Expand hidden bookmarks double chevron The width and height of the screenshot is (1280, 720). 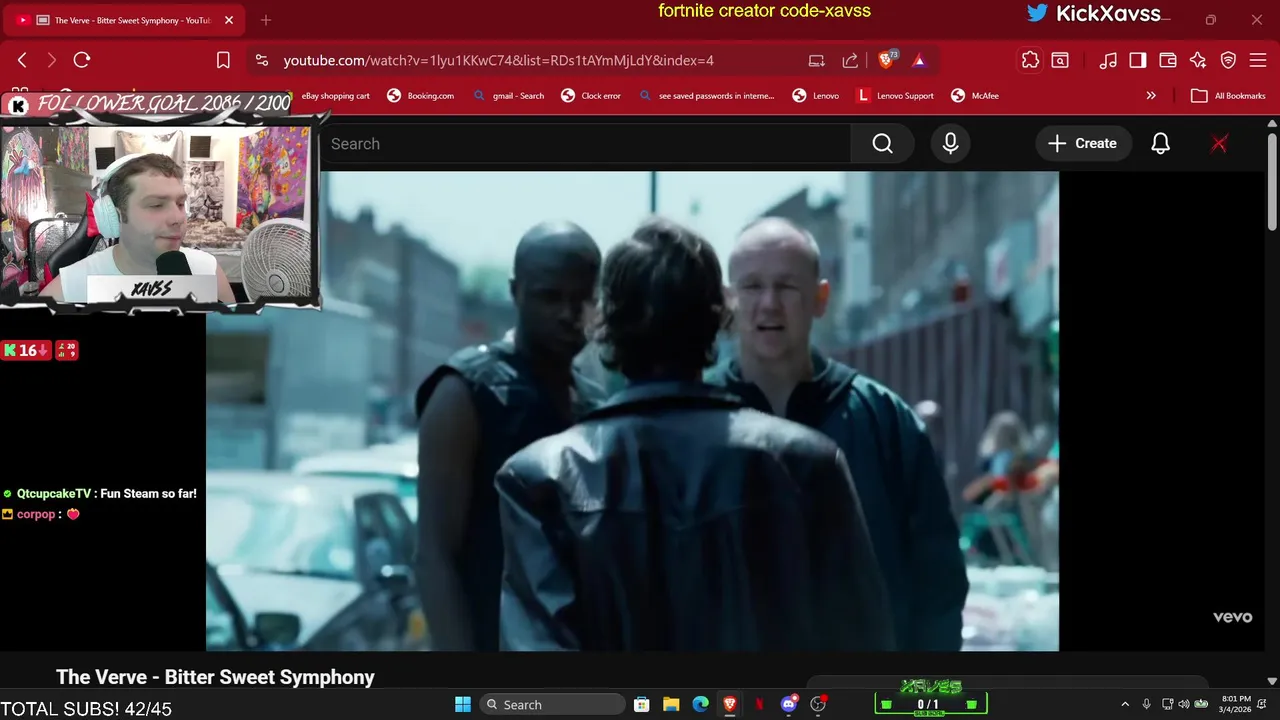pos(1151,96)
